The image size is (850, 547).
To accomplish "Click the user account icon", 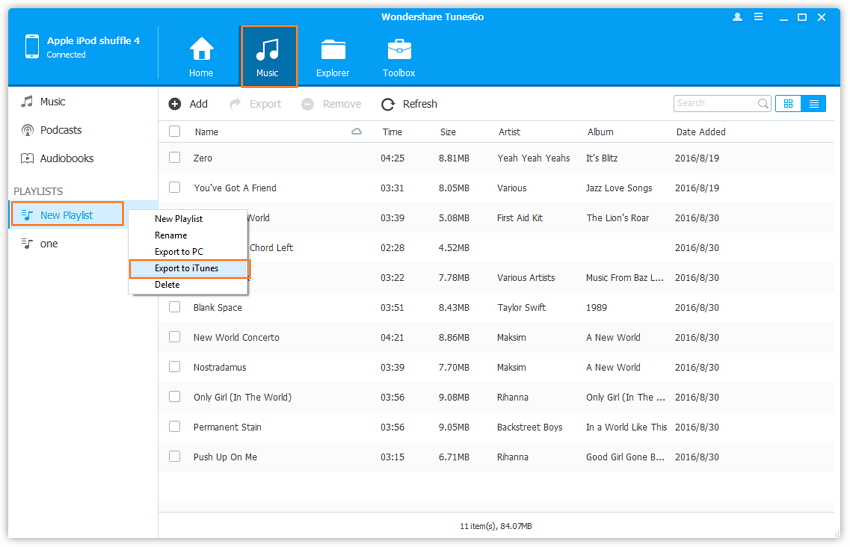I will (738, 17).
